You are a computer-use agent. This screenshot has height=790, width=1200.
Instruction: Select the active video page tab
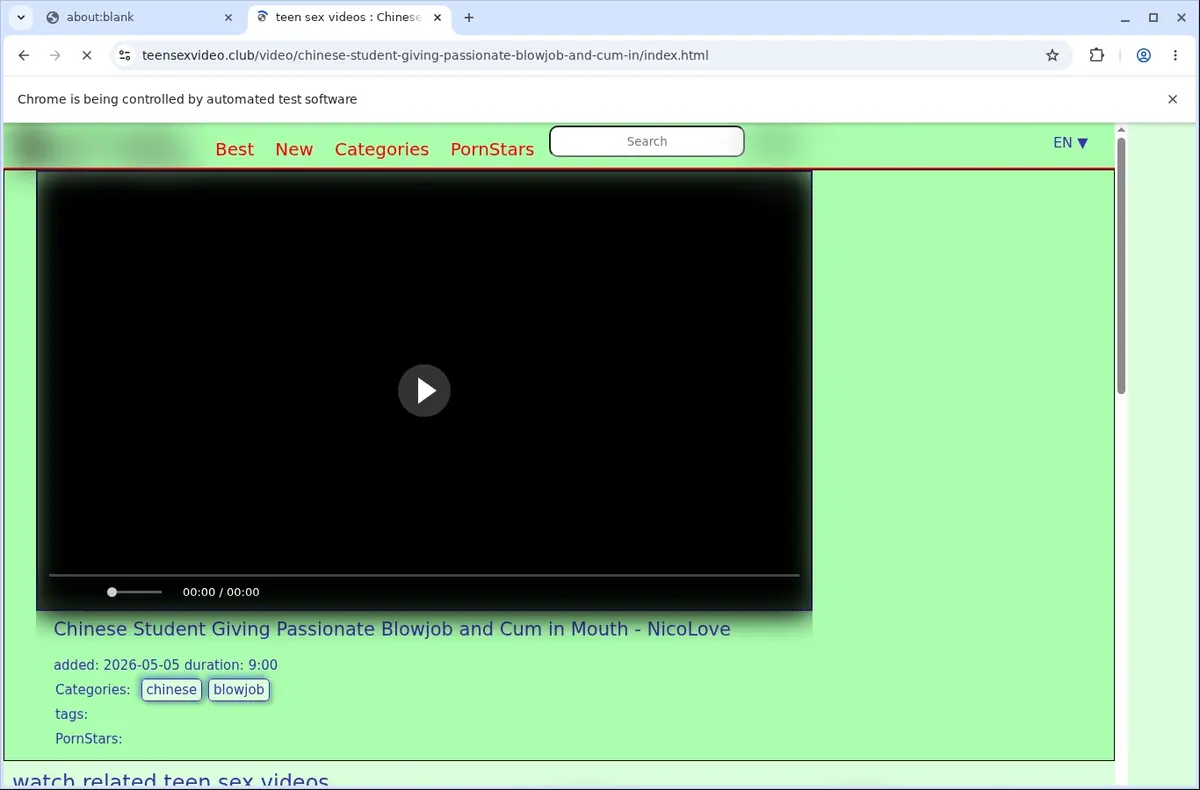[x=349, y=17]
